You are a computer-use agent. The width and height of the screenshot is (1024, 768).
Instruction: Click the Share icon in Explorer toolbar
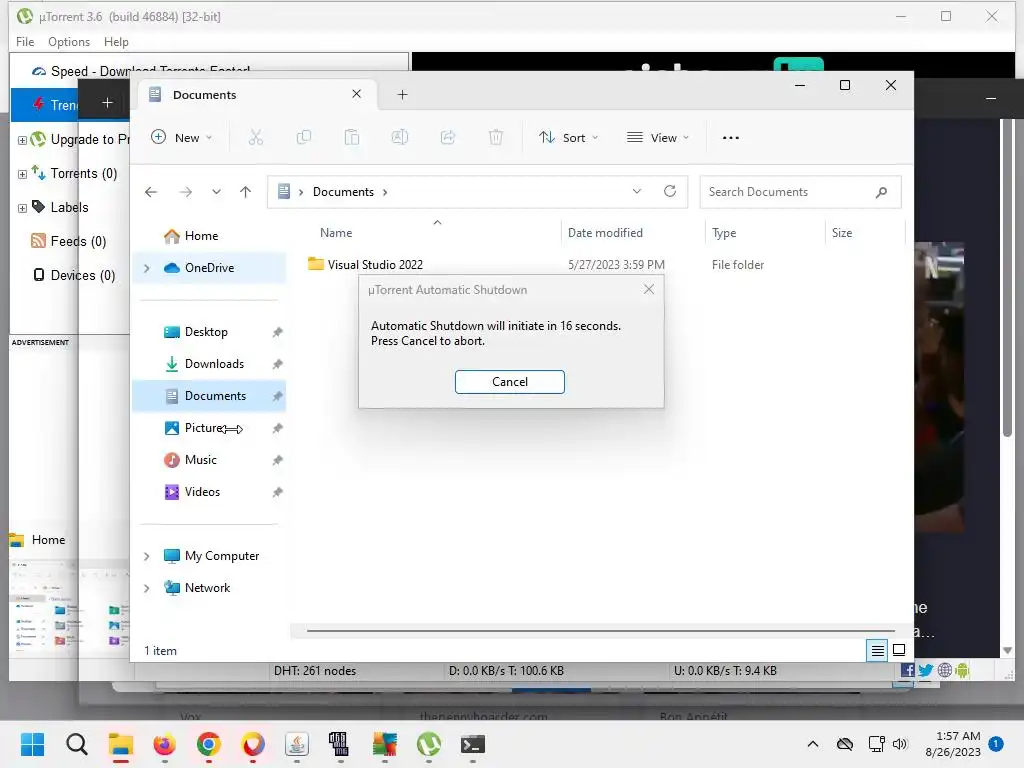pyautogui.click(x=448, y=138)
